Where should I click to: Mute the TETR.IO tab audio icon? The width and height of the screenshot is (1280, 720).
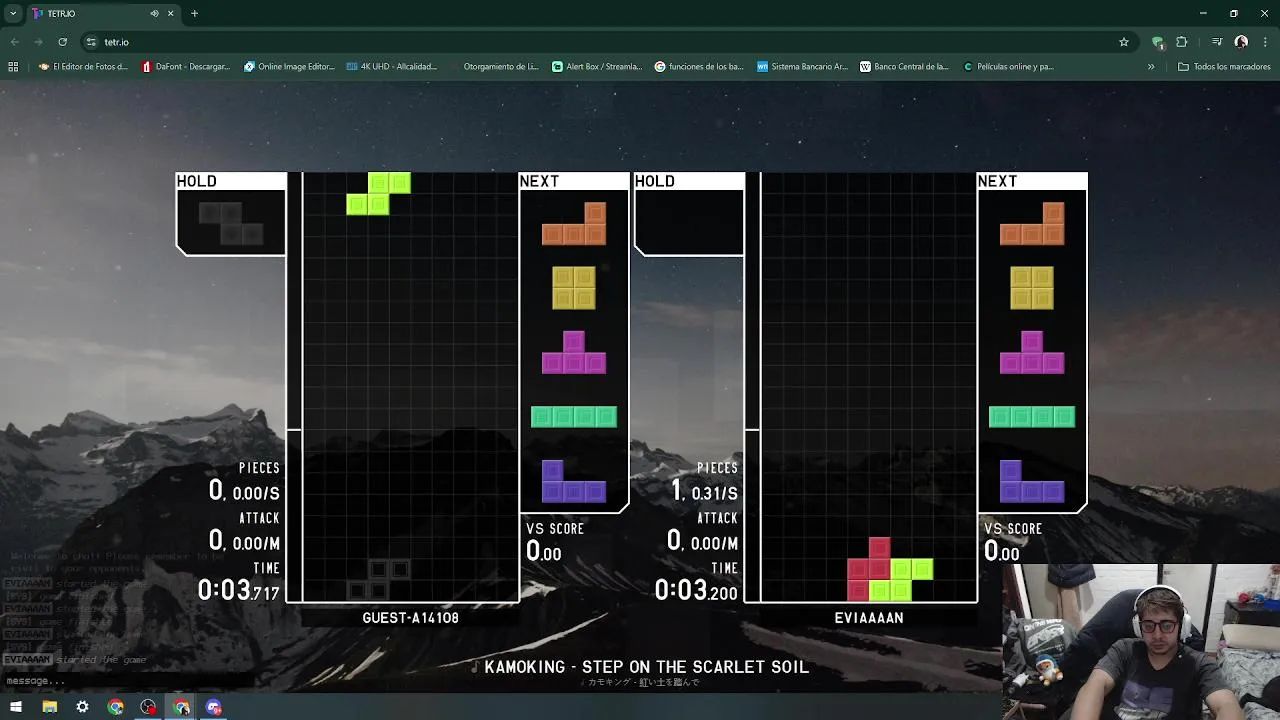154,14
